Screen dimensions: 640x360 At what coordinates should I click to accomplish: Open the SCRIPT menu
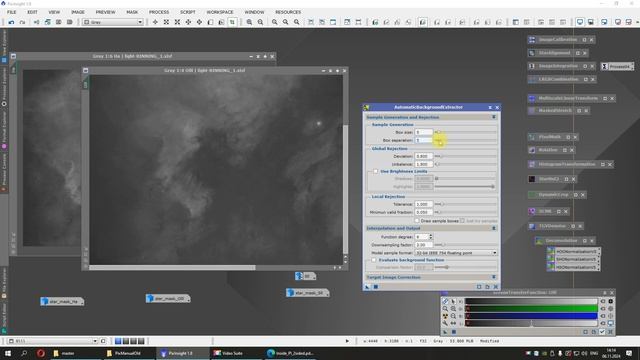[188, 12]
